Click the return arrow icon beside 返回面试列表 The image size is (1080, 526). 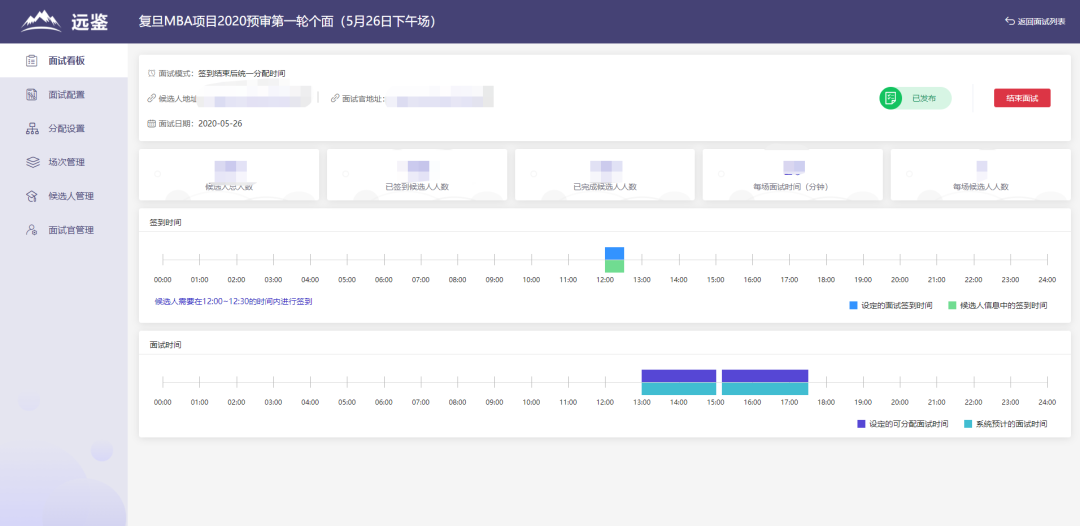coord(1010,21)
